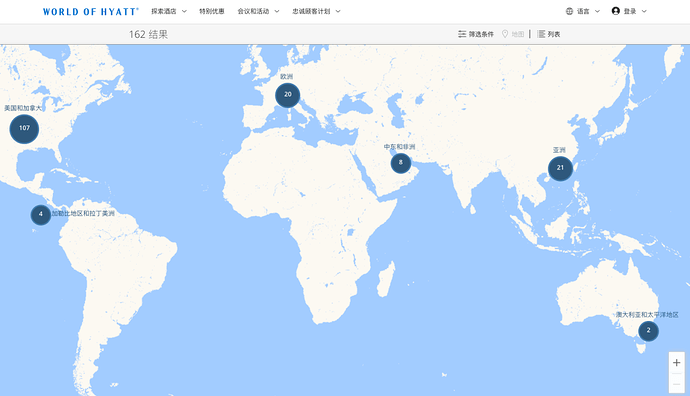Open 特别优惠 page

(212, 11)
